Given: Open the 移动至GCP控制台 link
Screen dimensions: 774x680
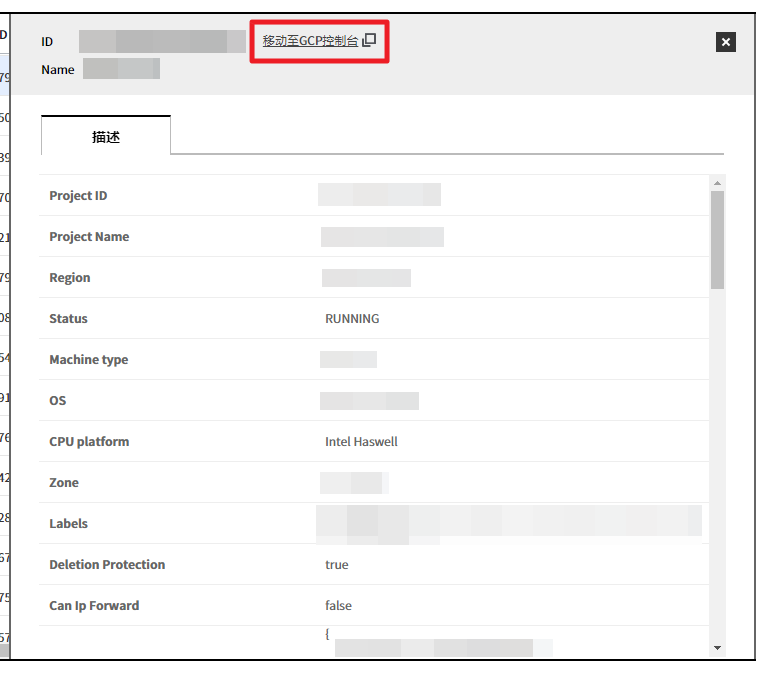Looking at the screenshot, I should pos(310,41).
